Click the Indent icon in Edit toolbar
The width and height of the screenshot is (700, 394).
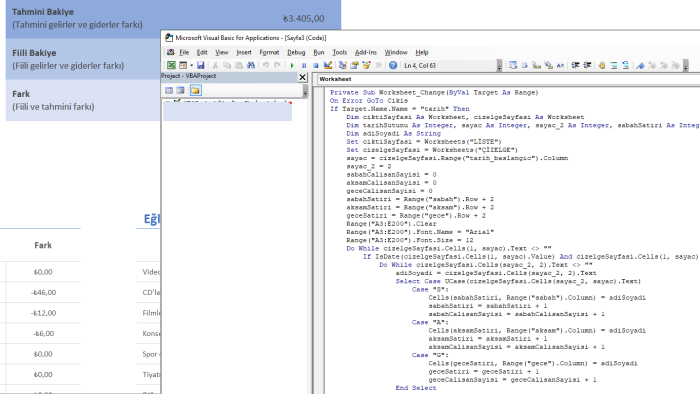(575, 65)
